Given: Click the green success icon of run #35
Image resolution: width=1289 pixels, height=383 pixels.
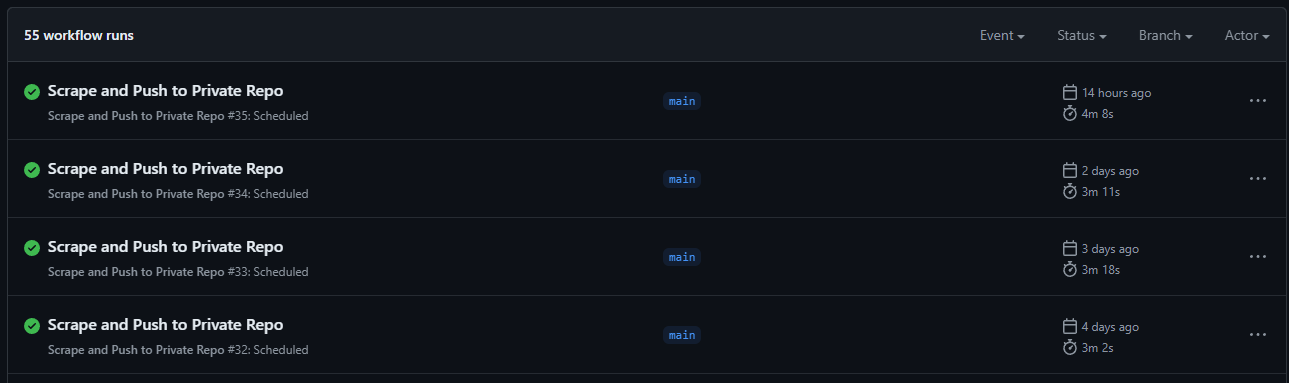Looking at the screenshot, I should pyautogui.click(x=31, y=91).
